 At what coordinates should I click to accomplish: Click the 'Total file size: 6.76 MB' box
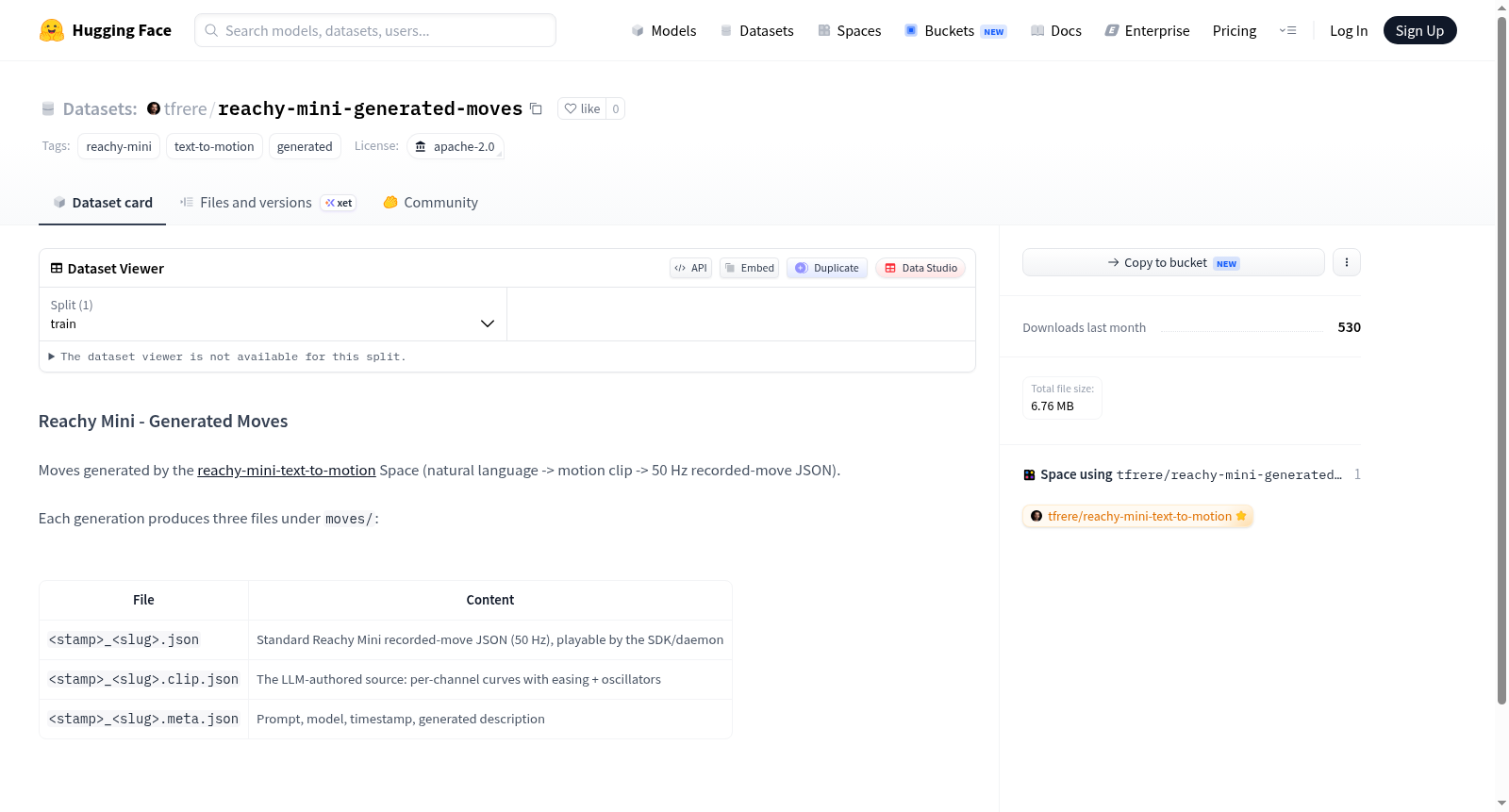point(1062,397)
